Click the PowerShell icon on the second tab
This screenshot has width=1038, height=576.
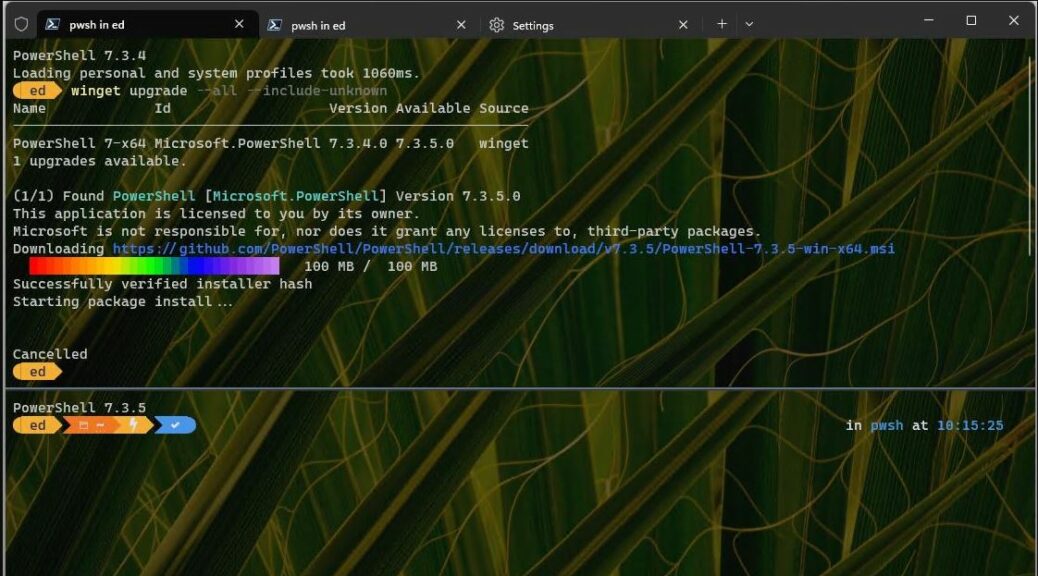click(x=273, y=24)
